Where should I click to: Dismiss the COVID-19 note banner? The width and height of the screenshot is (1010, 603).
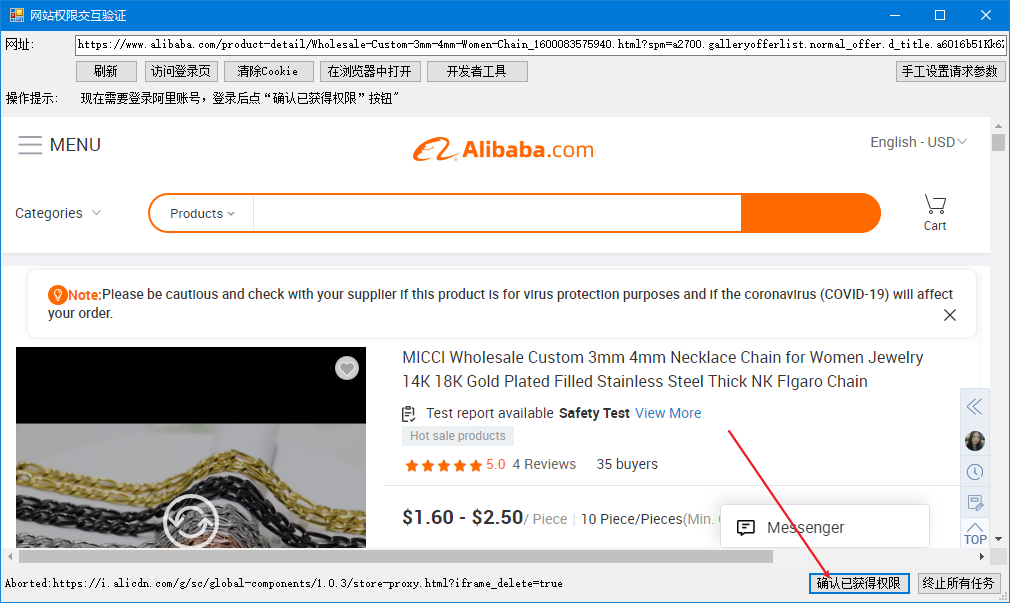coord(949,315)
